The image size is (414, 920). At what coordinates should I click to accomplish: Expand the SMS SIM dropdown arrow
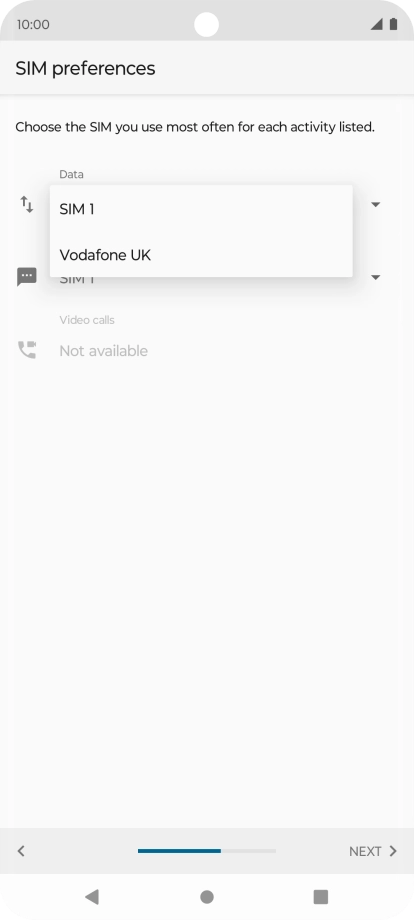(x=376, y=277)
